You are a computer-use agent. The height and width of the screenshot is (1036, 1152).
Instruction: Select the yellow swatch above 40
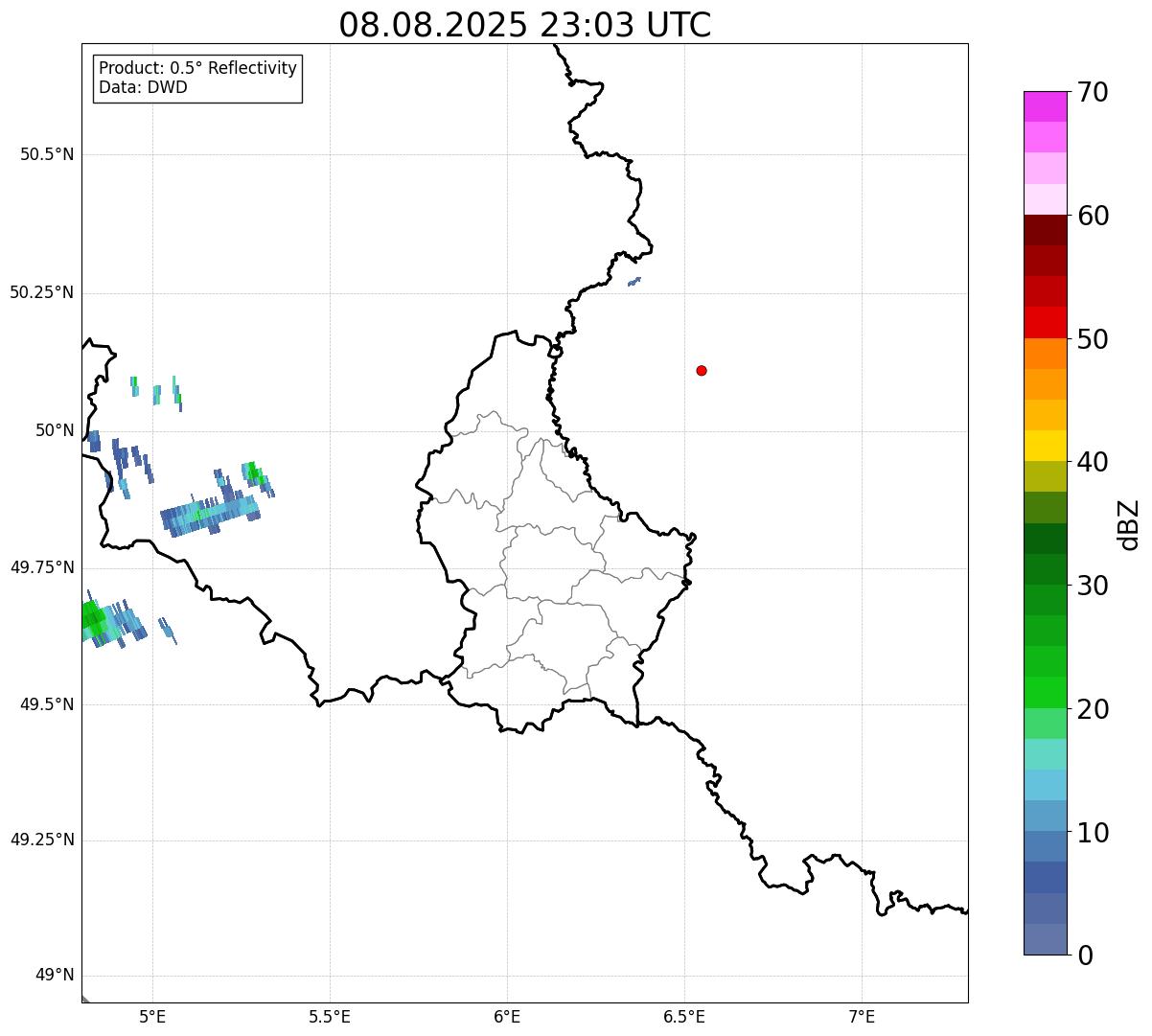pyautogui.click(x=1045, y=446)
